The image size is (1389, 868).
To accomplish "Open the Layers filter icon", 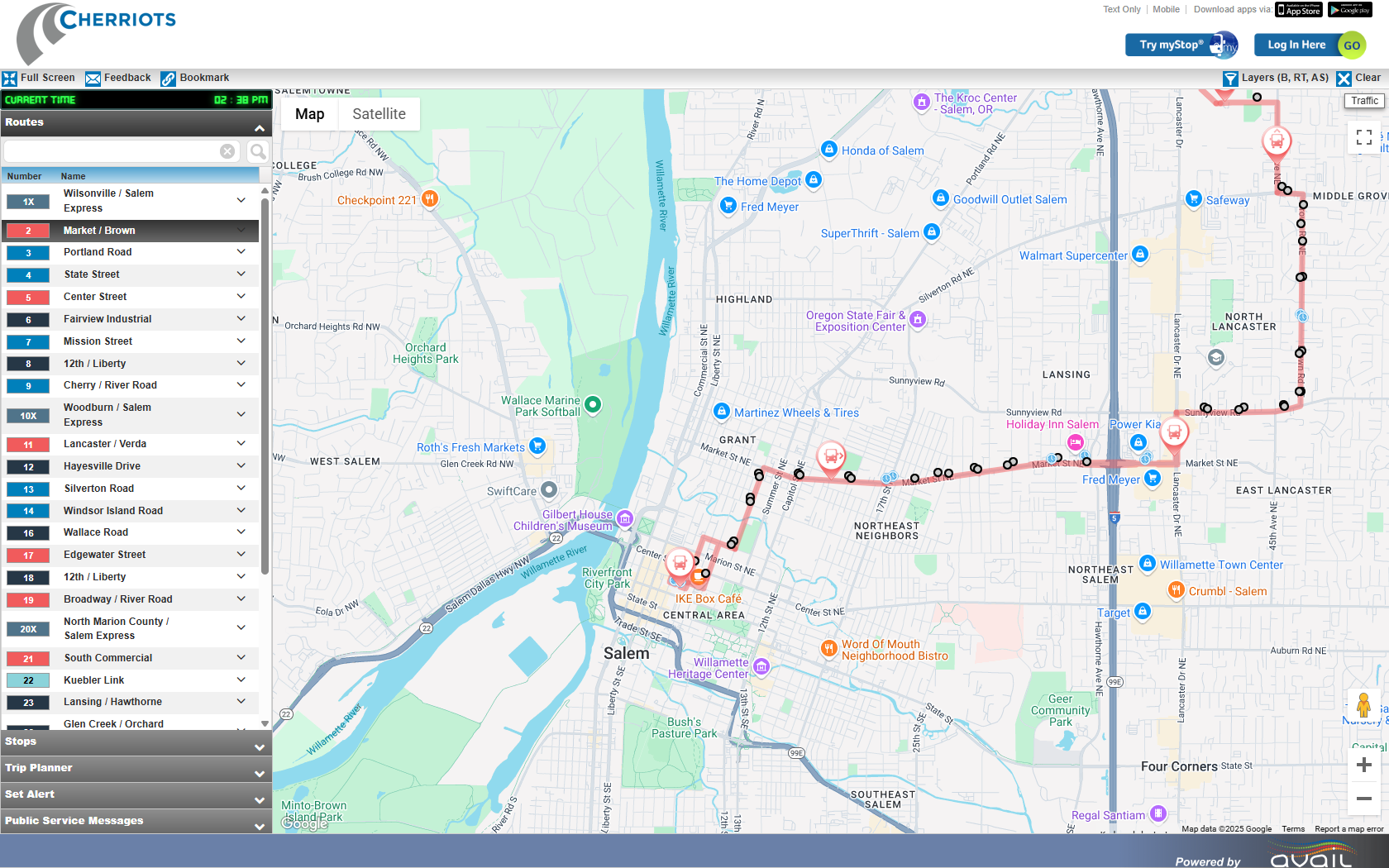I will pyautogui.click(x=1230, y=79).
